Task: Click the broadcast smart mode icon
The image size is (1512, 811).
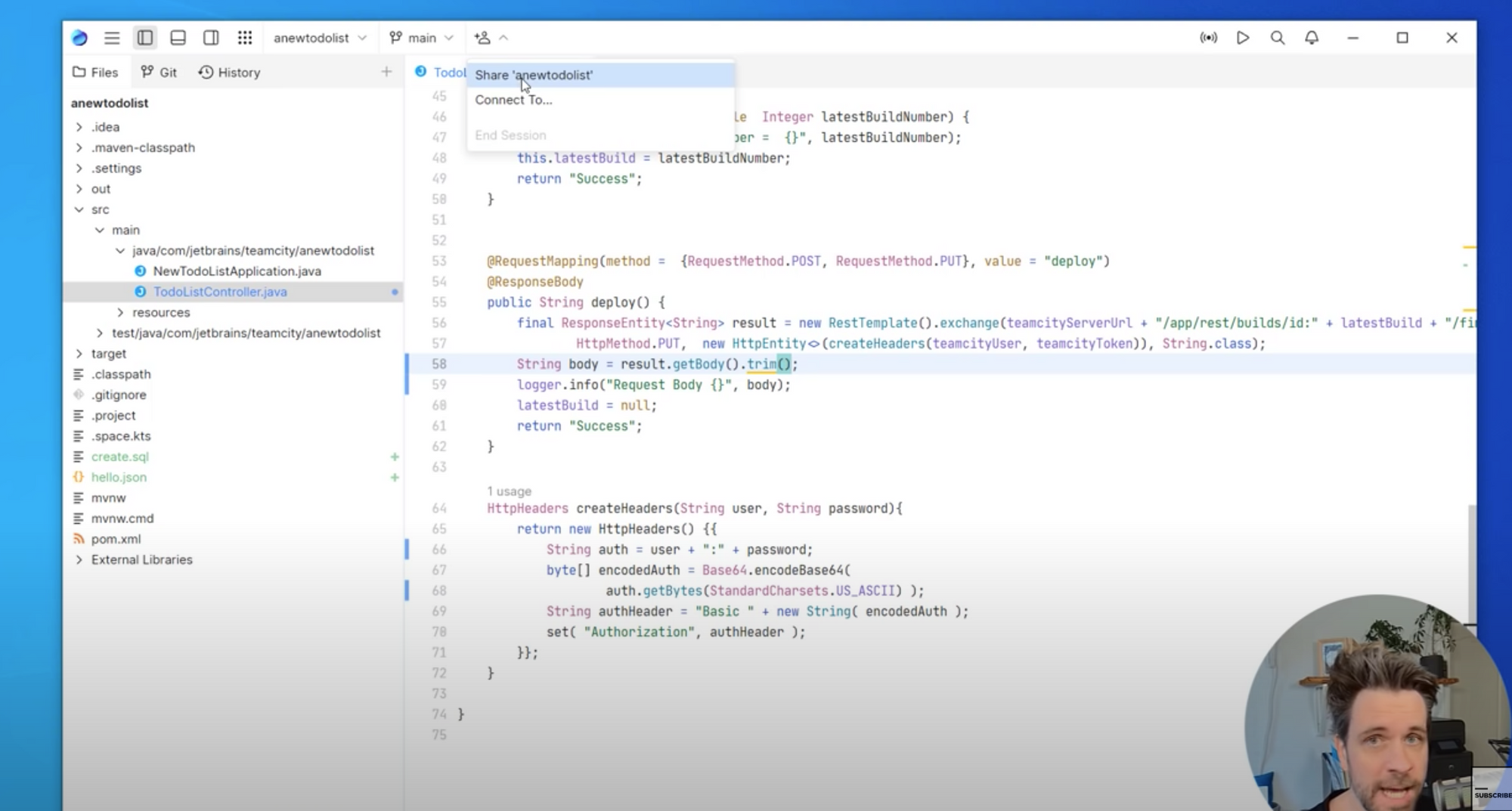Action: 1209,38
